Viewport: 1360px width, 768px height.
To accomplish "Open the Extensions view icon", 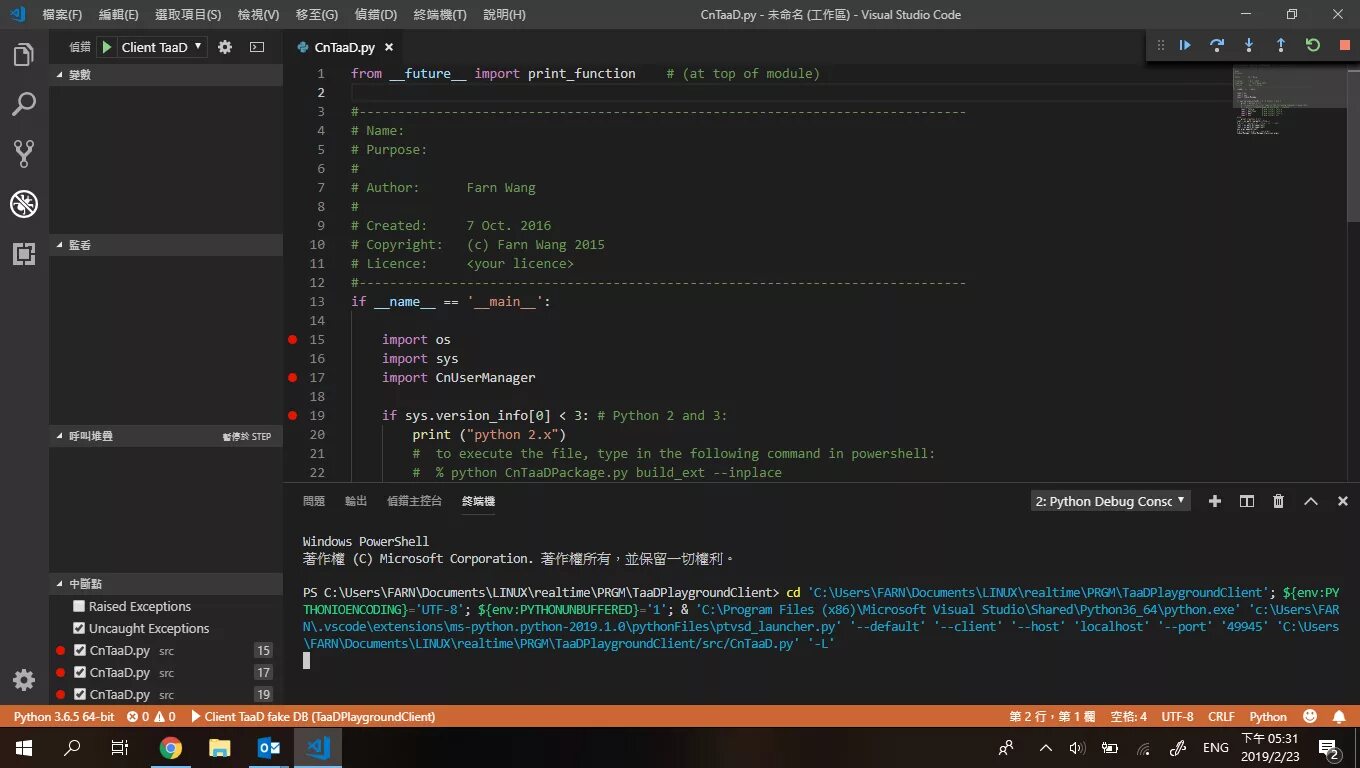I will pos(24,253).
